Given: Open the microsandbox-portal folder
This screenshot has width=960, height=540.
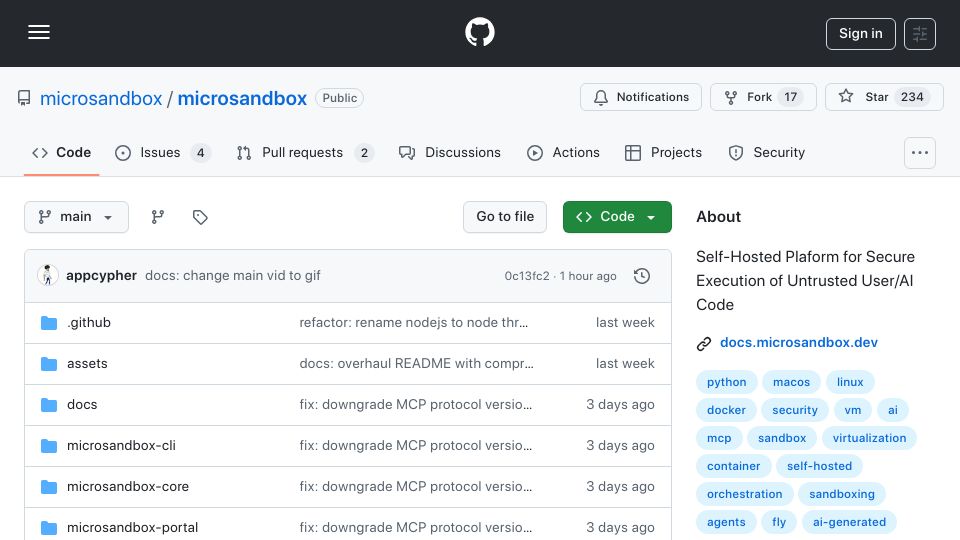Looking at the screenshot, I should click(x=132, y=527).
